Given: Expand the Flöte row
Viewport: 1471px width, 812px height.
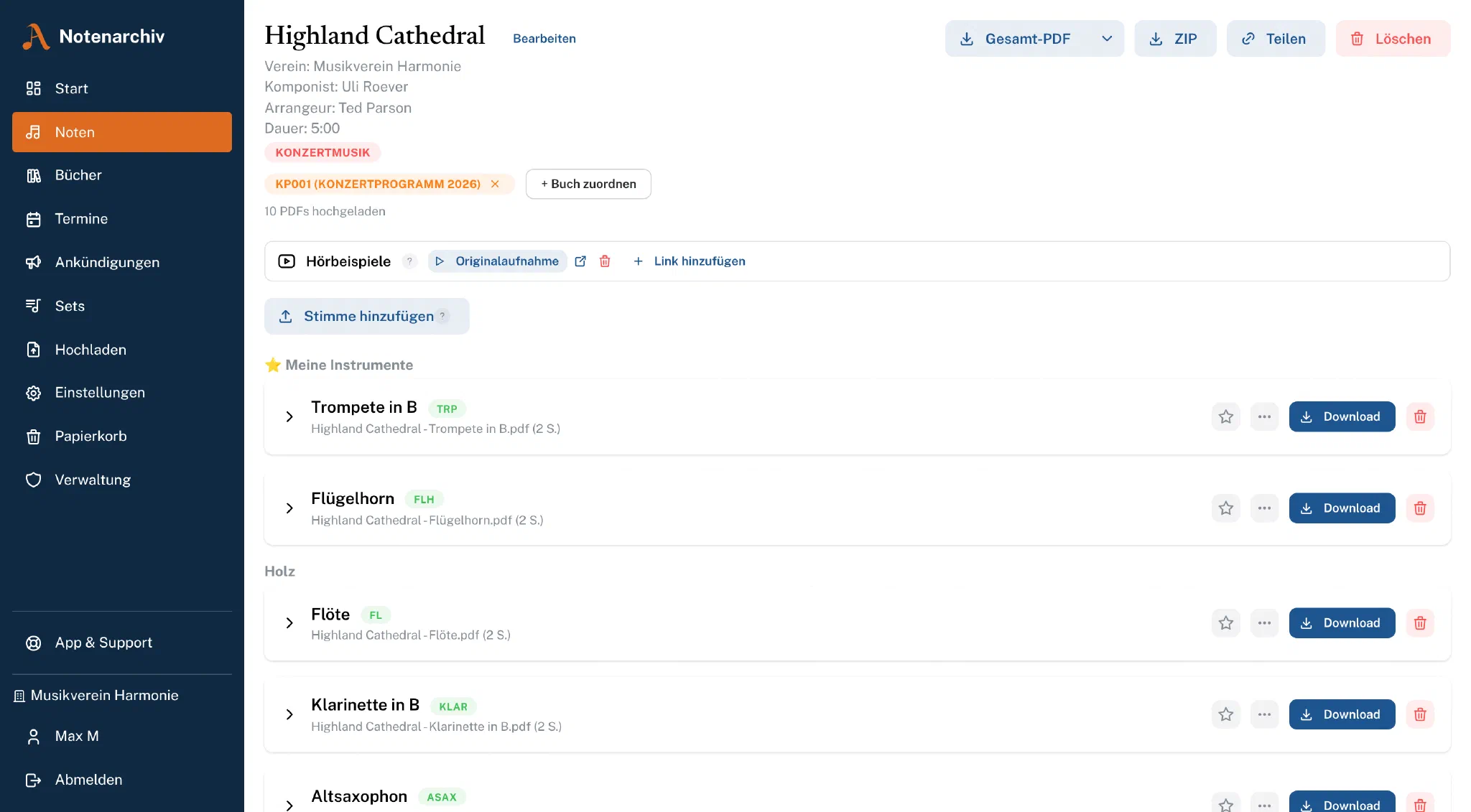Looking at the screenshot, I should [289, 623].
